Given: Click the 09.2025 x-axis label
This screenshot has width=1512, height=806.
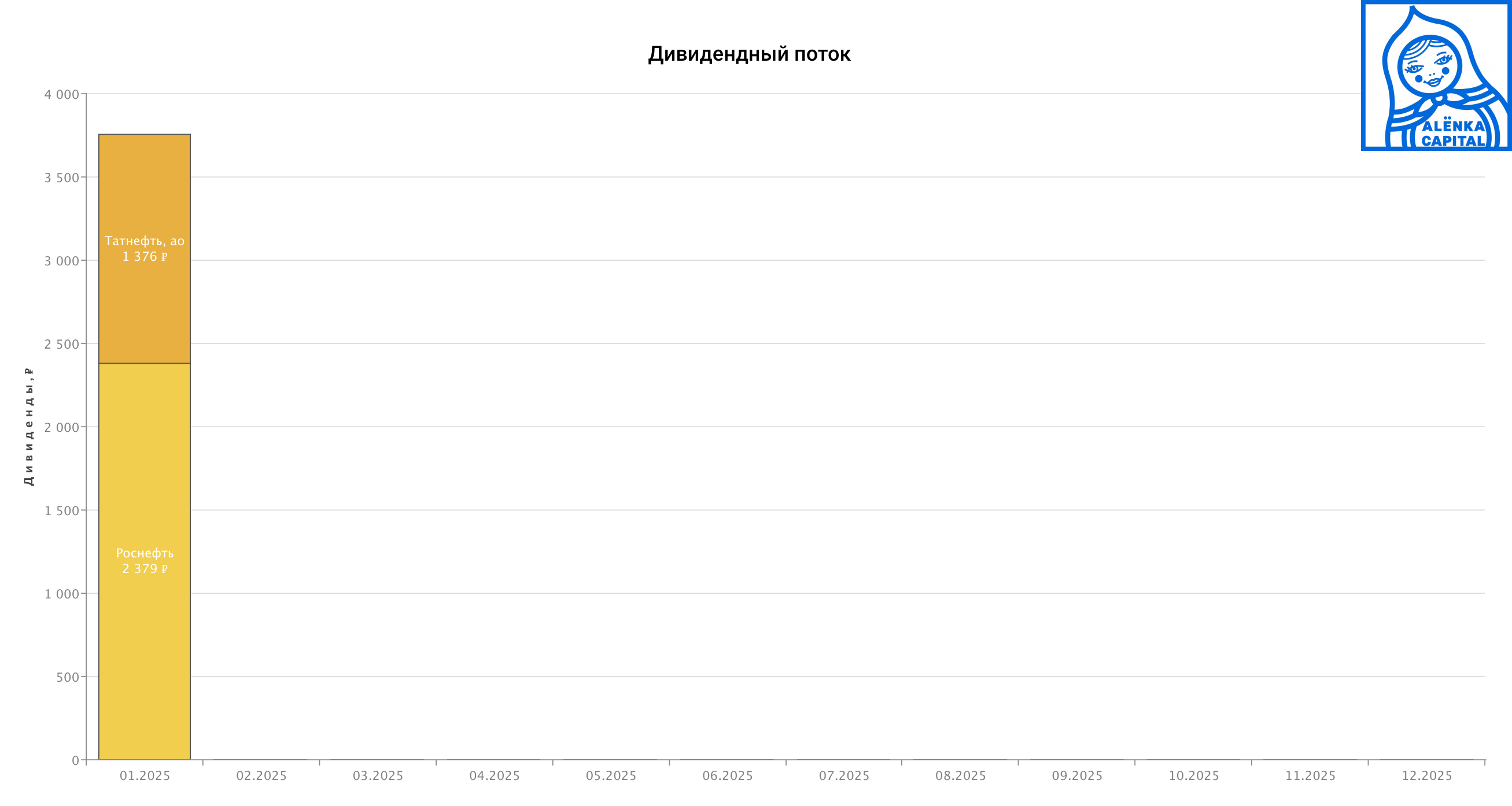Looking at the screenshot, I should (x=1077, y=775).
